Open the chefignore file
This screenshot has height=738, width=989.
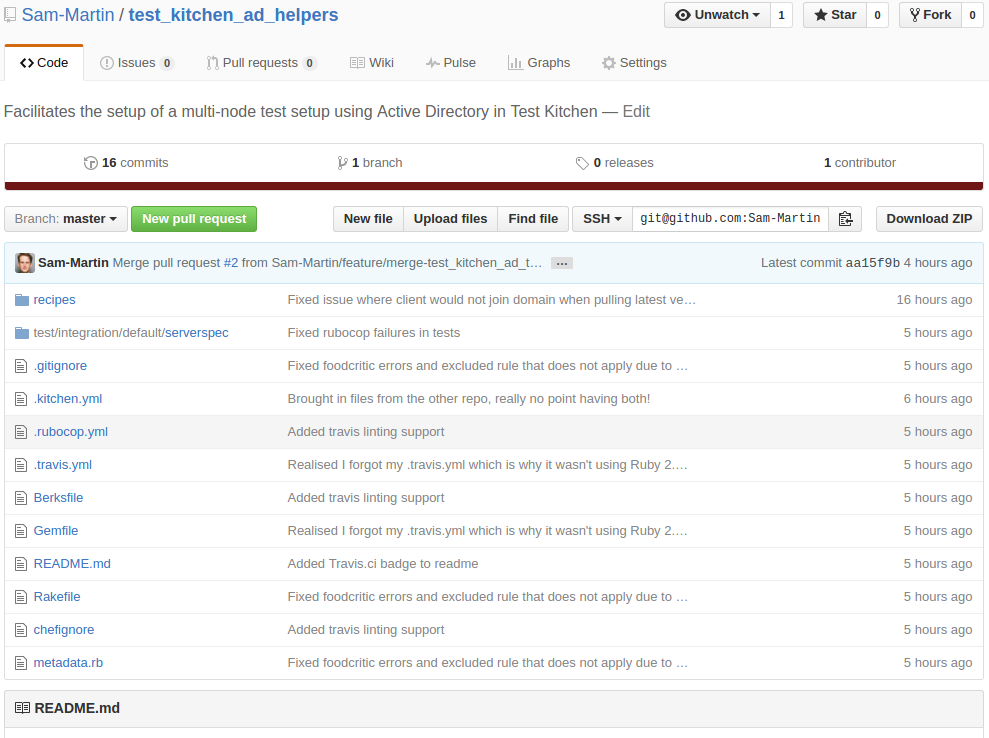point(64,630)
